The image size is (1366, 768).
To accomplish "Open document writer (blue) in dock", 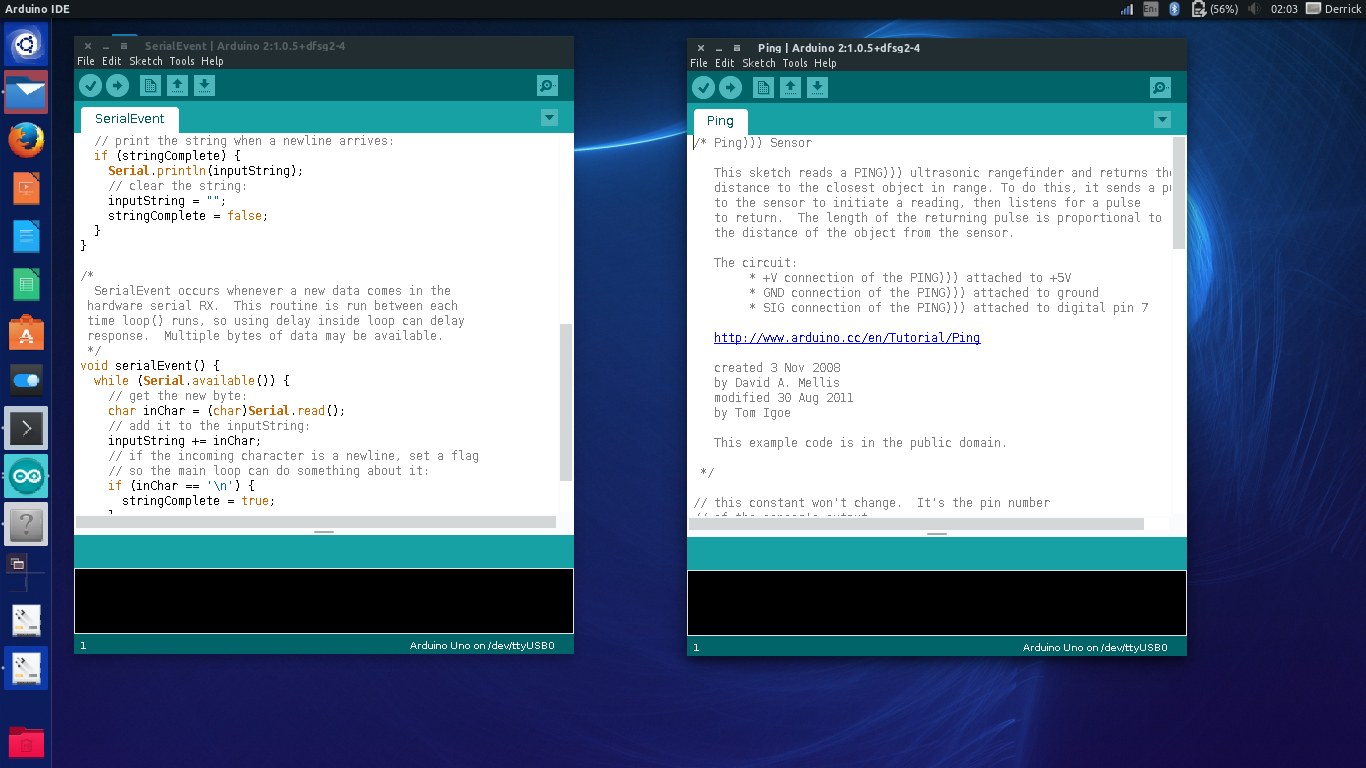I will coord(26,236).
